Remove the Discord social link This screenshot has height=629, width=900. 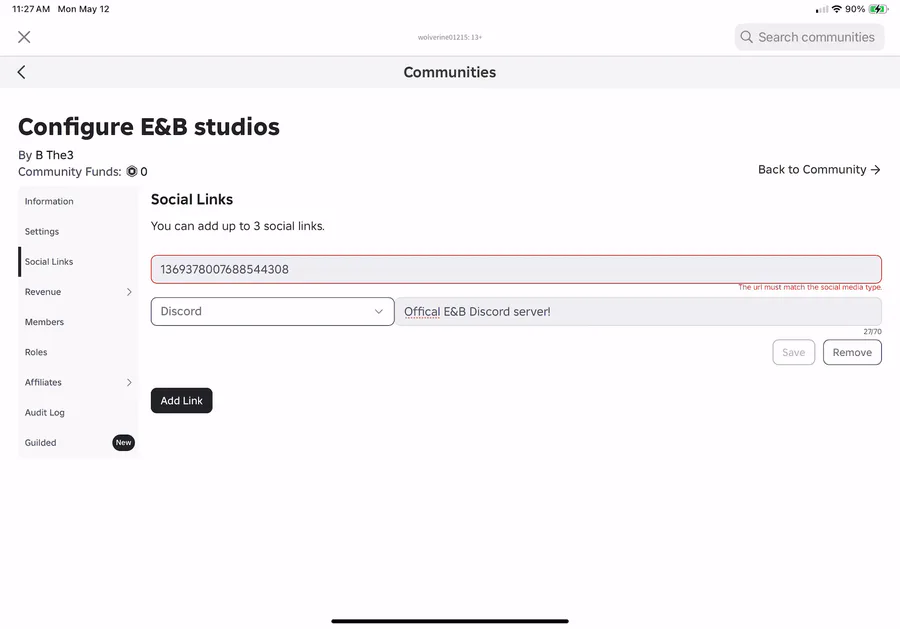[852, 352]
